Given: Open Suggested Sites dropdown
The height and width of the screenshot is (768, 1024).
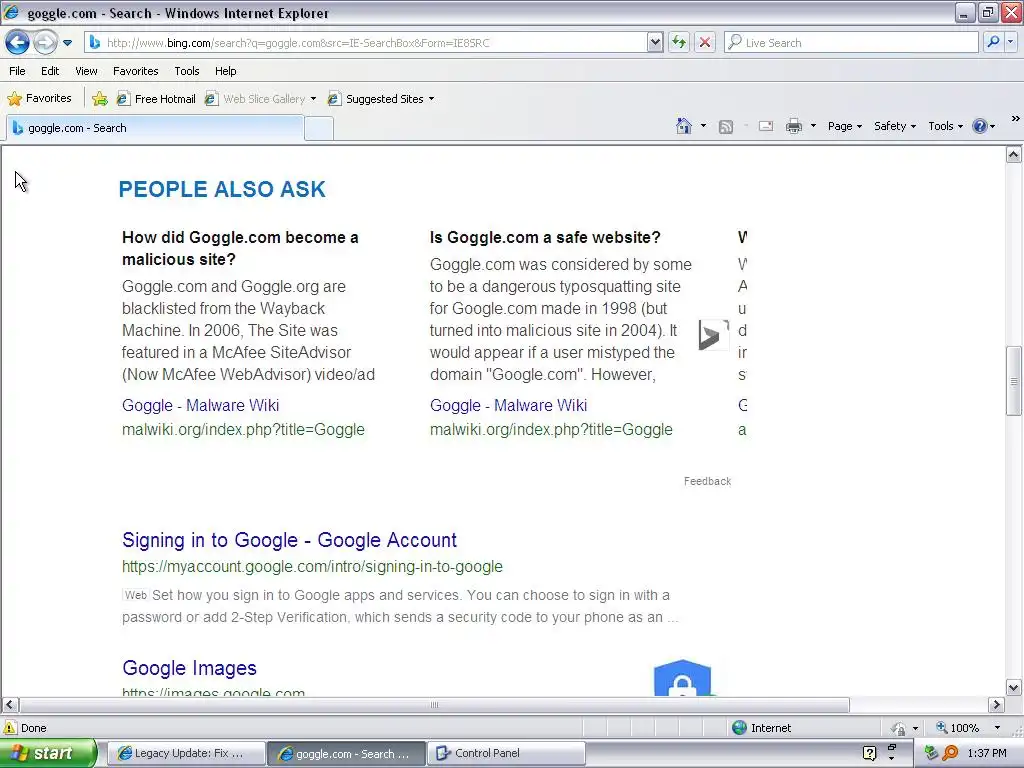Looking at the screenshot, I should click(381, 99).
